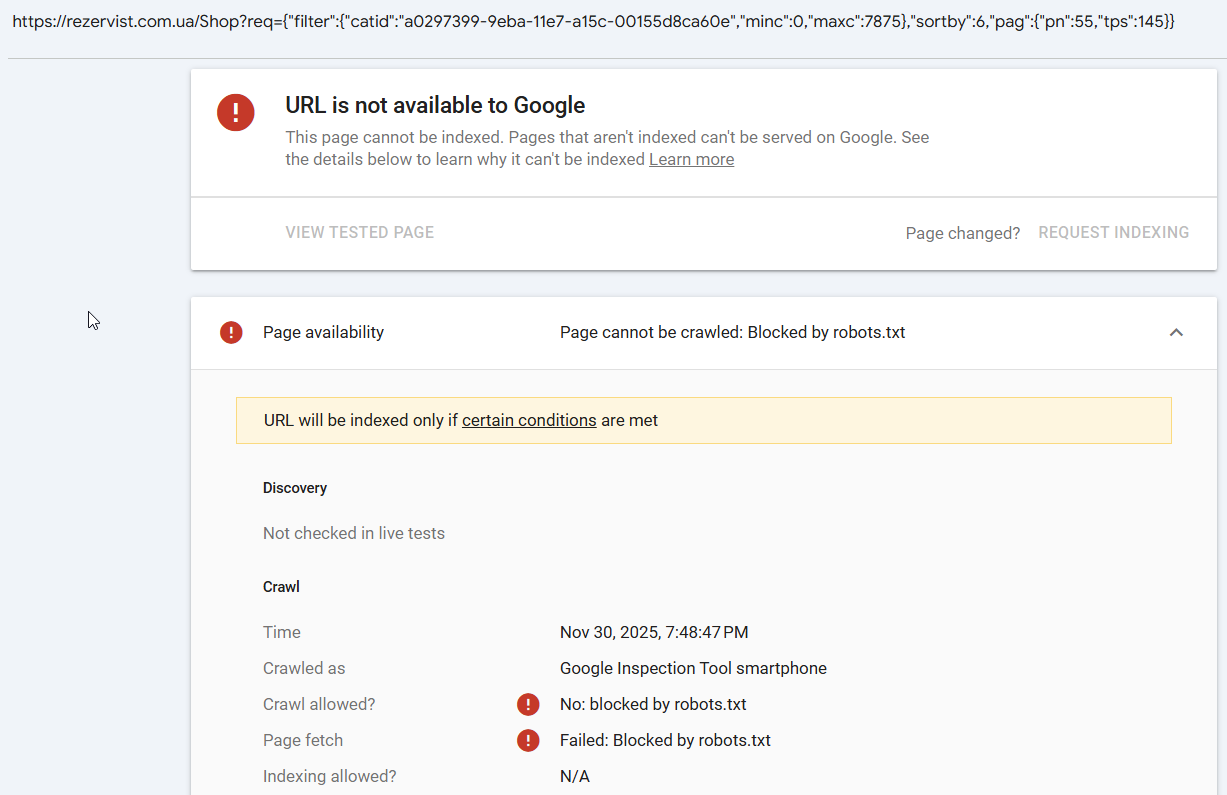
Task: Click the Crawl section heading
Action: pos(281,587)
